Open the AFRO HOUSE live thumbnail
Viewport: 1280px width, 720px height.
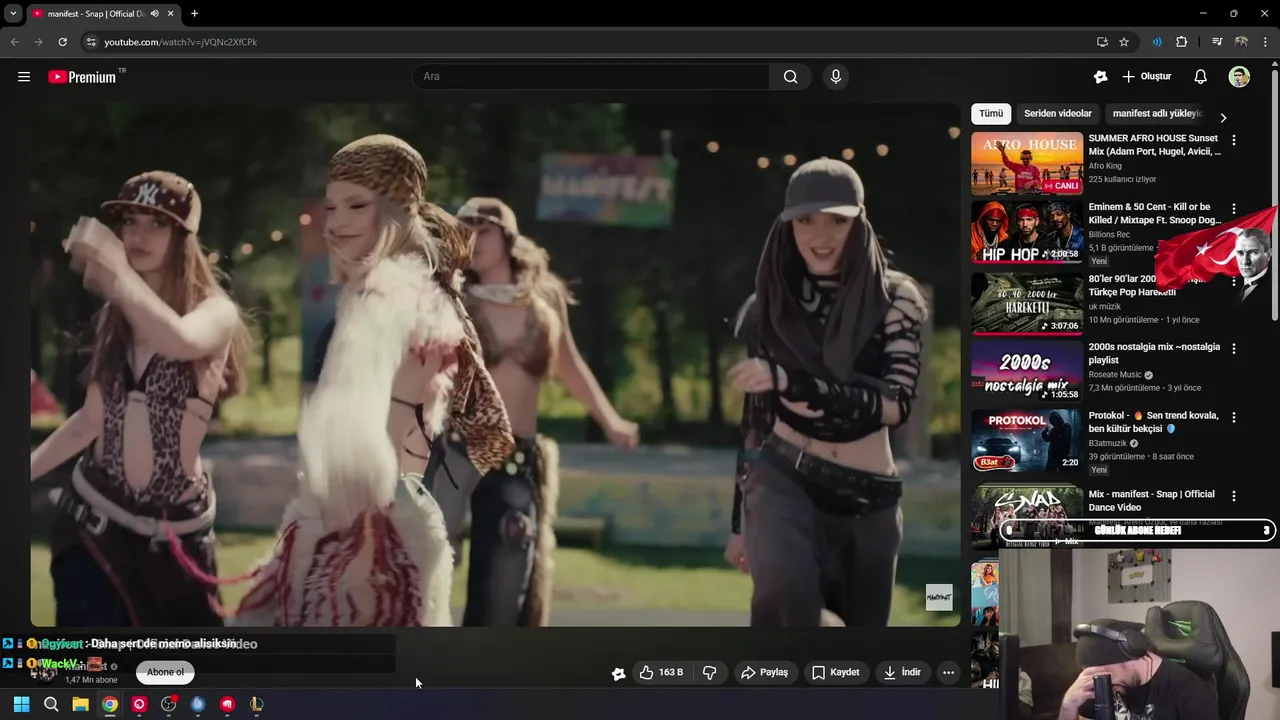click(1027, 163)
